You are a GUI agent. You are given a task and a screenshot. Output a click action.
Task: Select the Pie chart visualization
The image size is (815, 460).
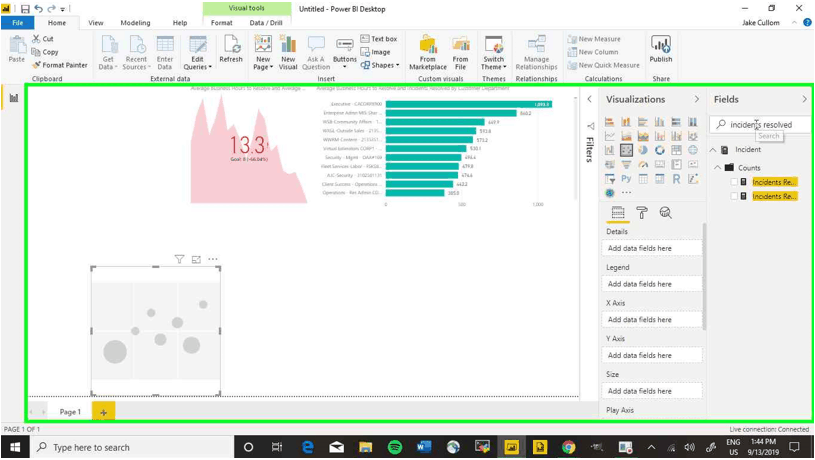[x=643, y=150]
